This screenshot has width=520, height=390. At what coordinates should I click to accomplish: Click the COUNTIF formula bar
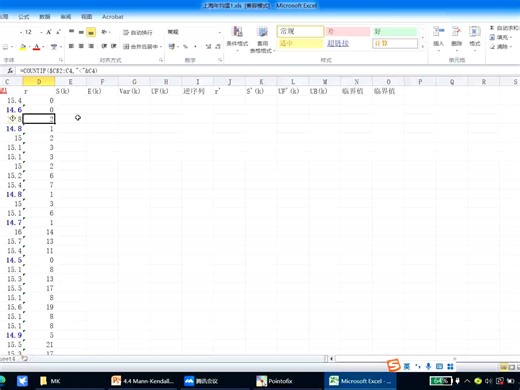(268, 71)
